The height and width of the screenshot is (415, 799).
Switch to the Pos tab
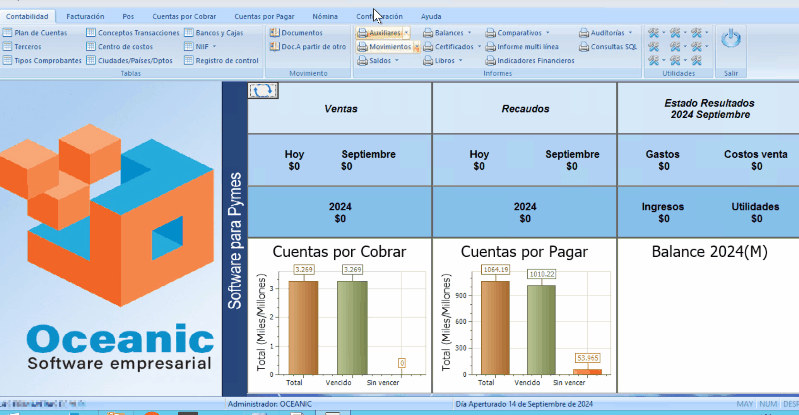pos(128,16)
